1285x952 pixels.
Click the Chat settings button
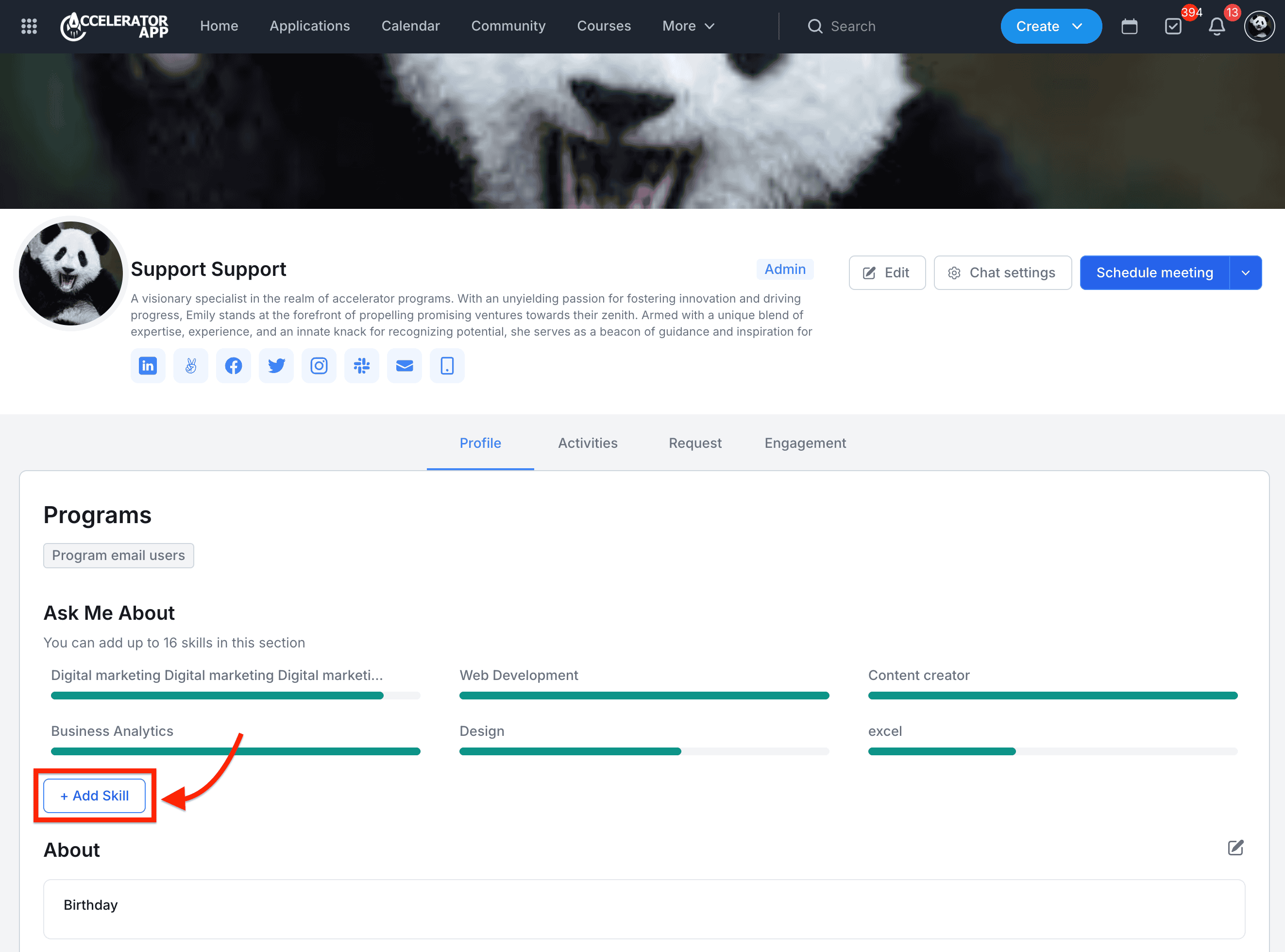tap(1002, 272)
